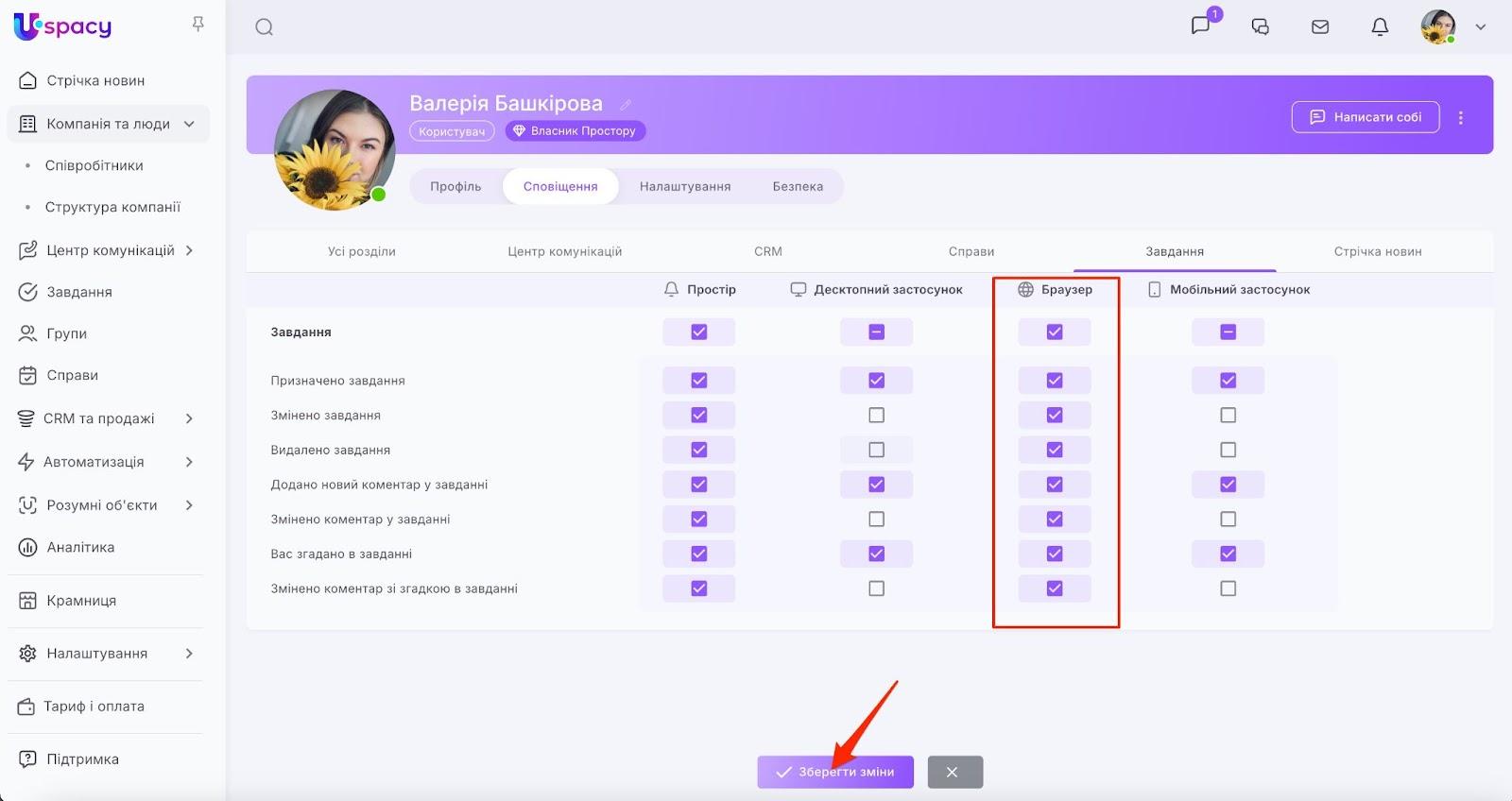
Task: Open the notifications bell icon
Action: 1380,26
